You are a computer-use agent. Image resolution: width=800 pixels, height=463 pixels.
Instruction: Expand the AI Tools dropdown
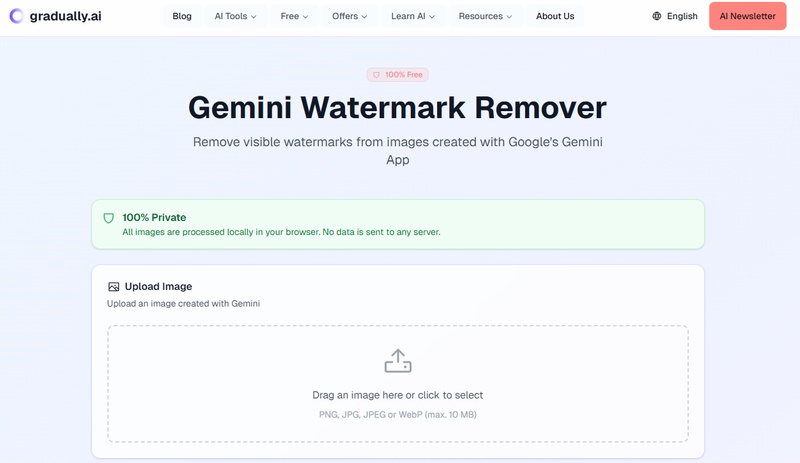[235, 16]
